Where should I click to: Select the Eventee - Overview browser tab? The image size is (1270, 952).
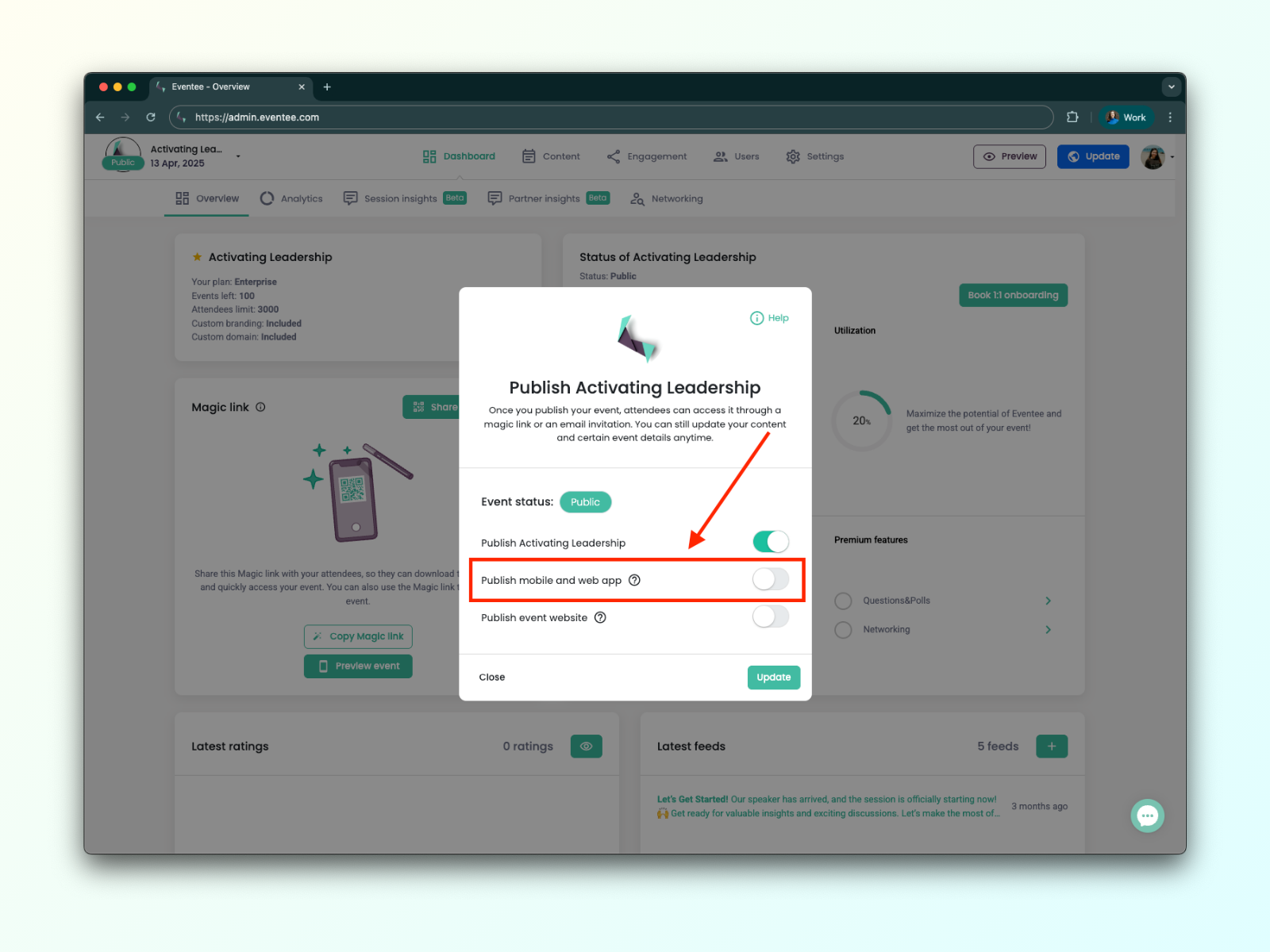tap(230, 87)
